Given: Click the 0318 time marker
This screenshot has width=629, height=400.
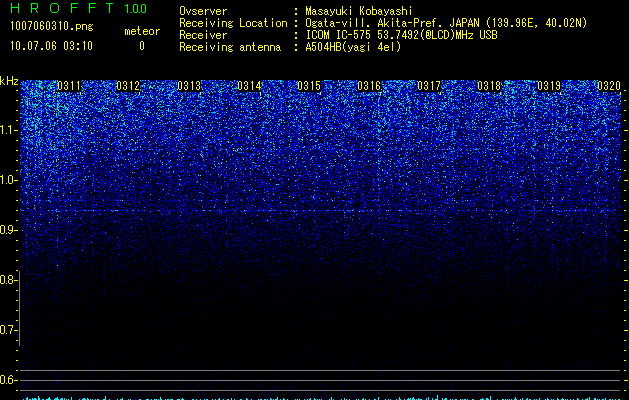Looking at the screenshot, I should pyautogui.click(x=489, y=86).
